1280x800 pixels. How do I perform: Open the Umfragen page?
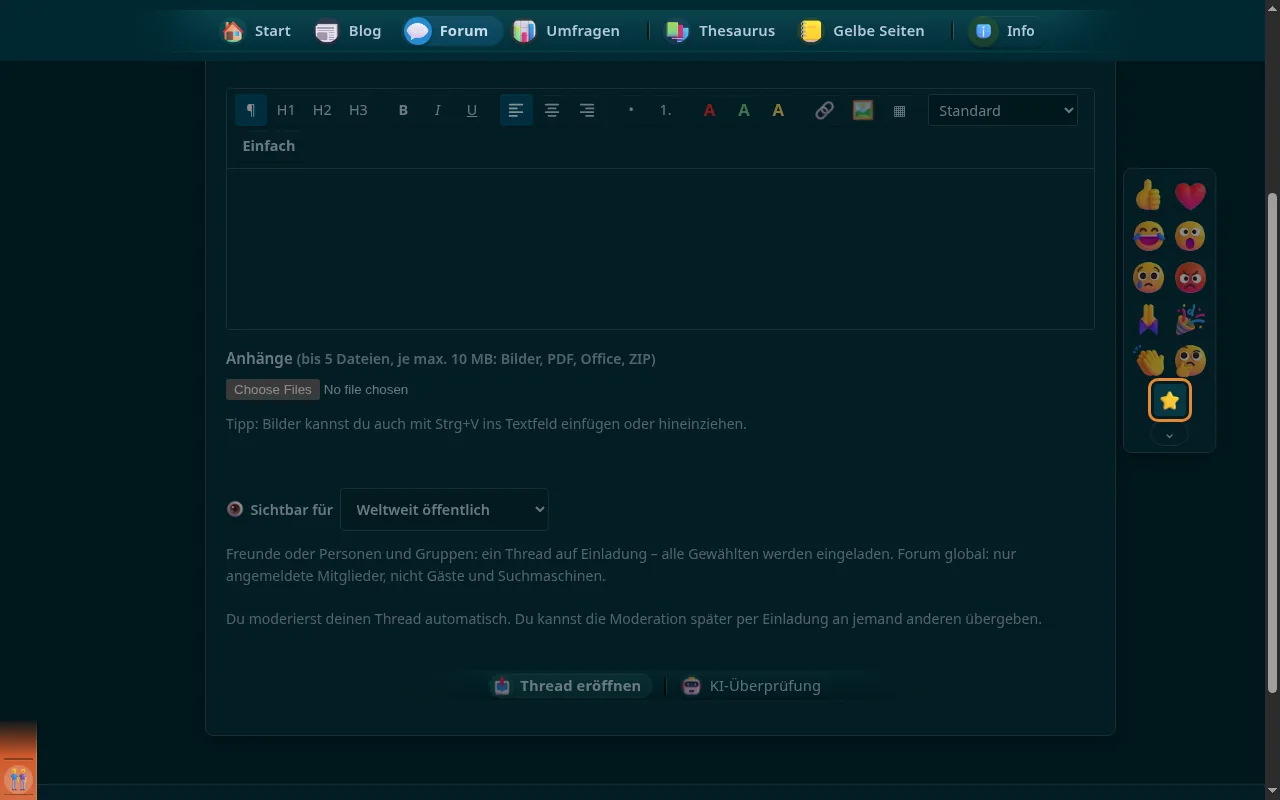point(566,31)
